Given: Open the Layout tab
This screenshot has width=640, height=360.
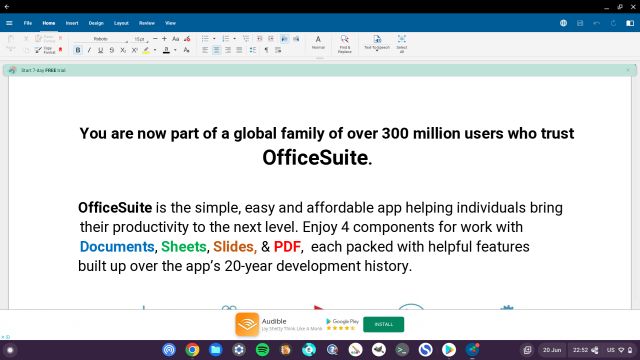Looking at the screenshot, I should click(121, 23).
